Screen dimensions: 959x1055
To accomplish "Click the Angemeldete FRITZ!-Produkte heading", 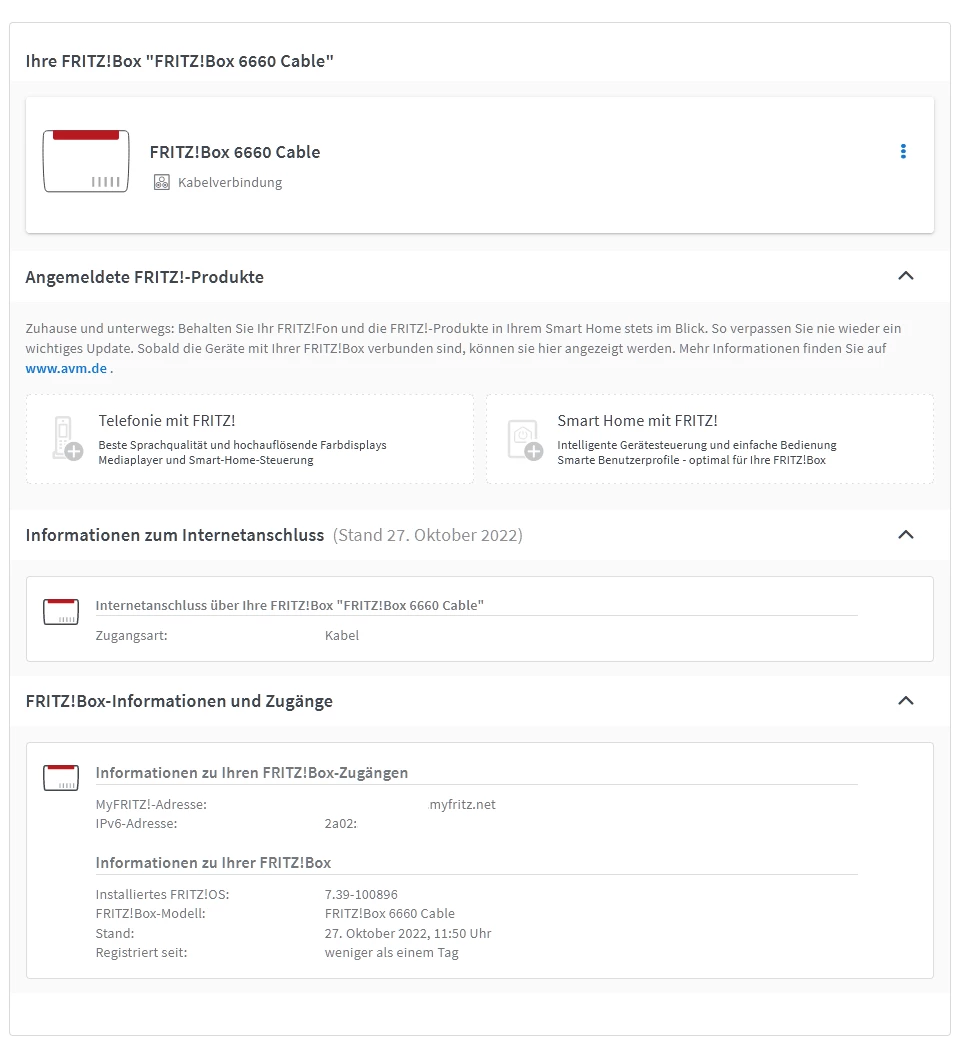I will click(x=145, y=277).
